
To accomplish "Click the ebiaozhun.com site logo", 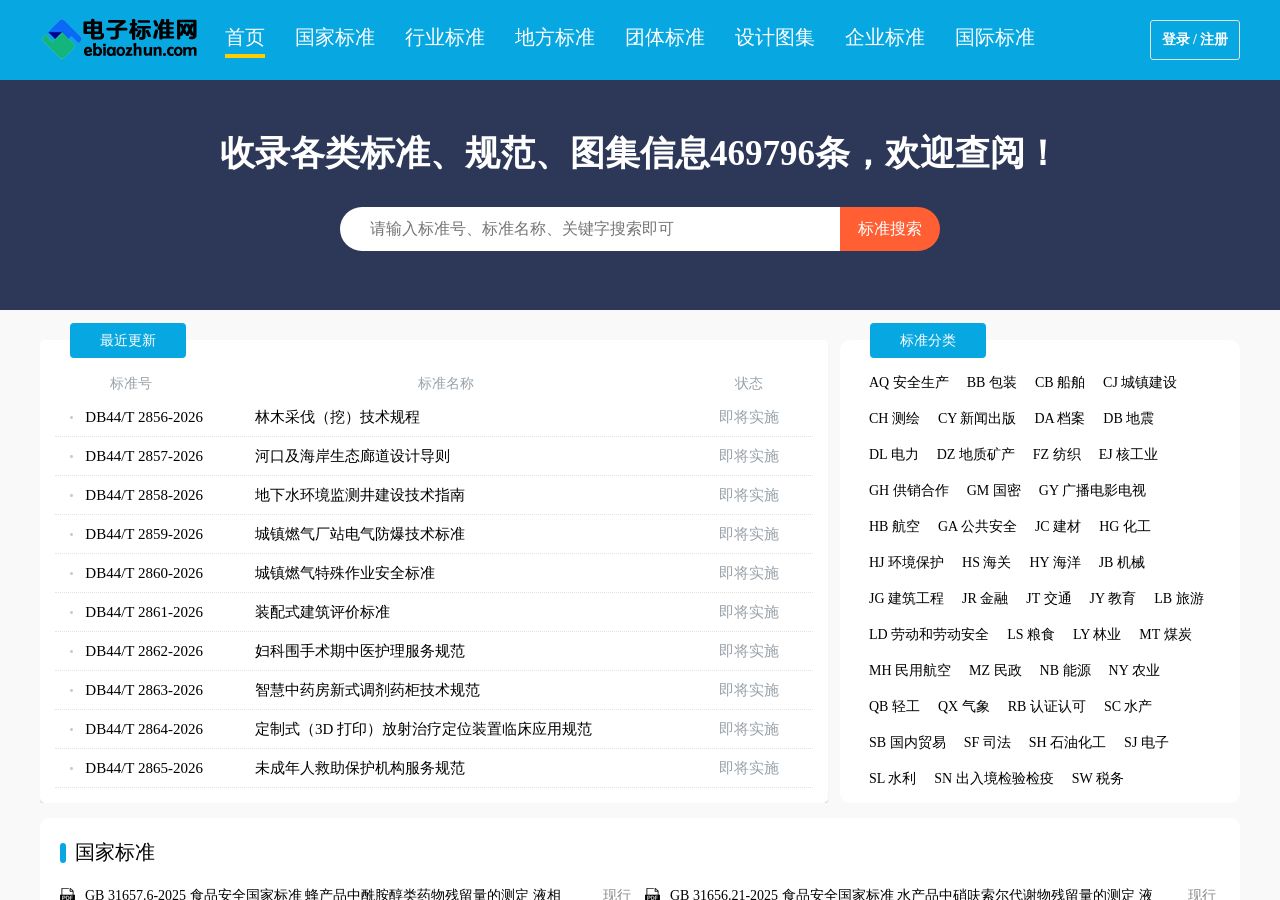I will tap(120, 39).
